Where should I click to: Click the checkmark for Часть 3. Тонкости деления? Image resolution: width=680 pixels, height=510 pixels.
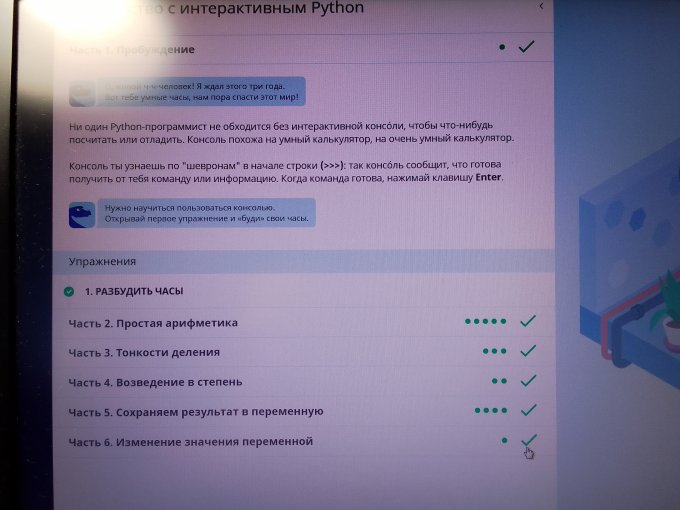pos(528,351)
